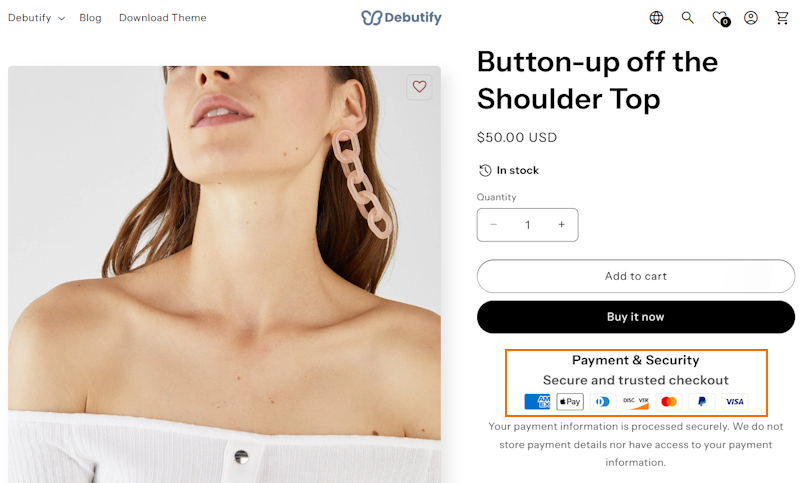801x483 pixels.
Task: Click the In stock clock icon
Action: 485,170
